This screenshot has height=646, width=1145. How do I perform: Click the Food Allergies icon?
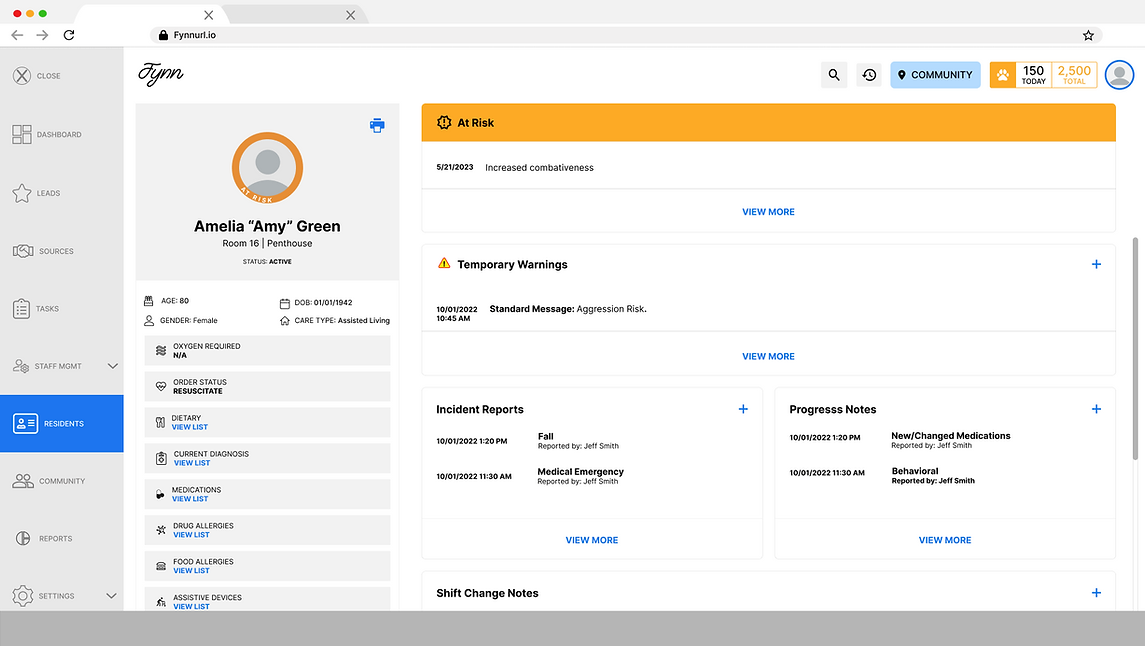coord(161,566)
